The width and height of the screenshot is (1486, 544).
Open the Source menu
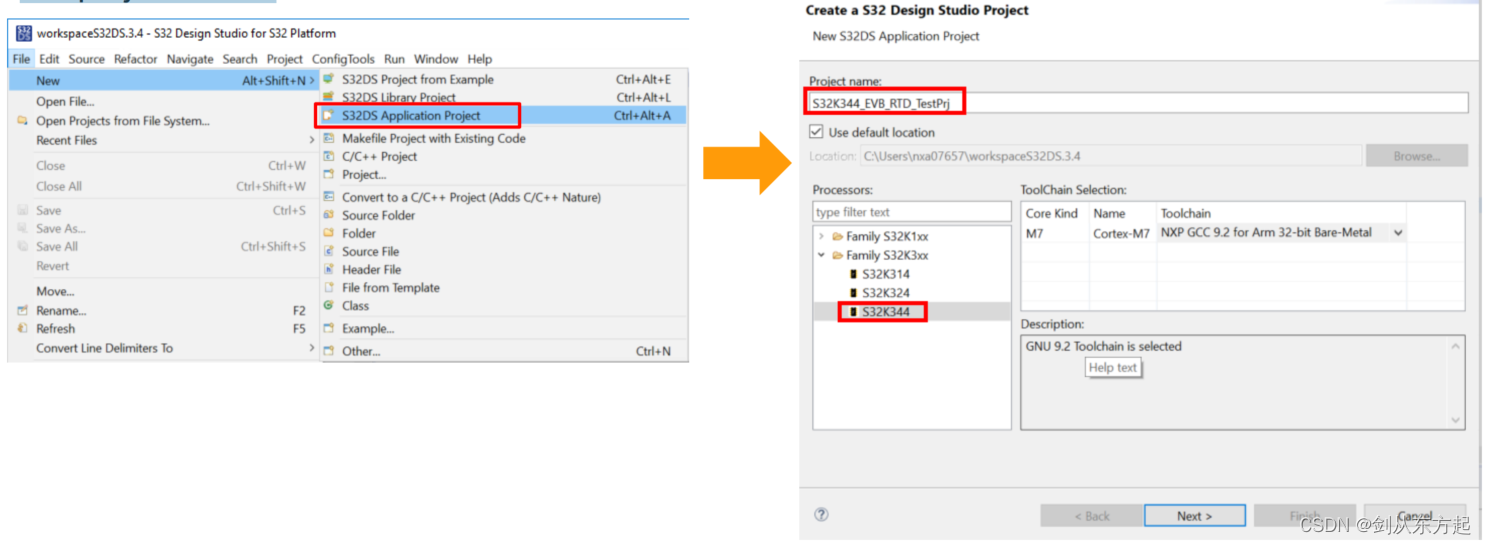[x=87, y=59]
